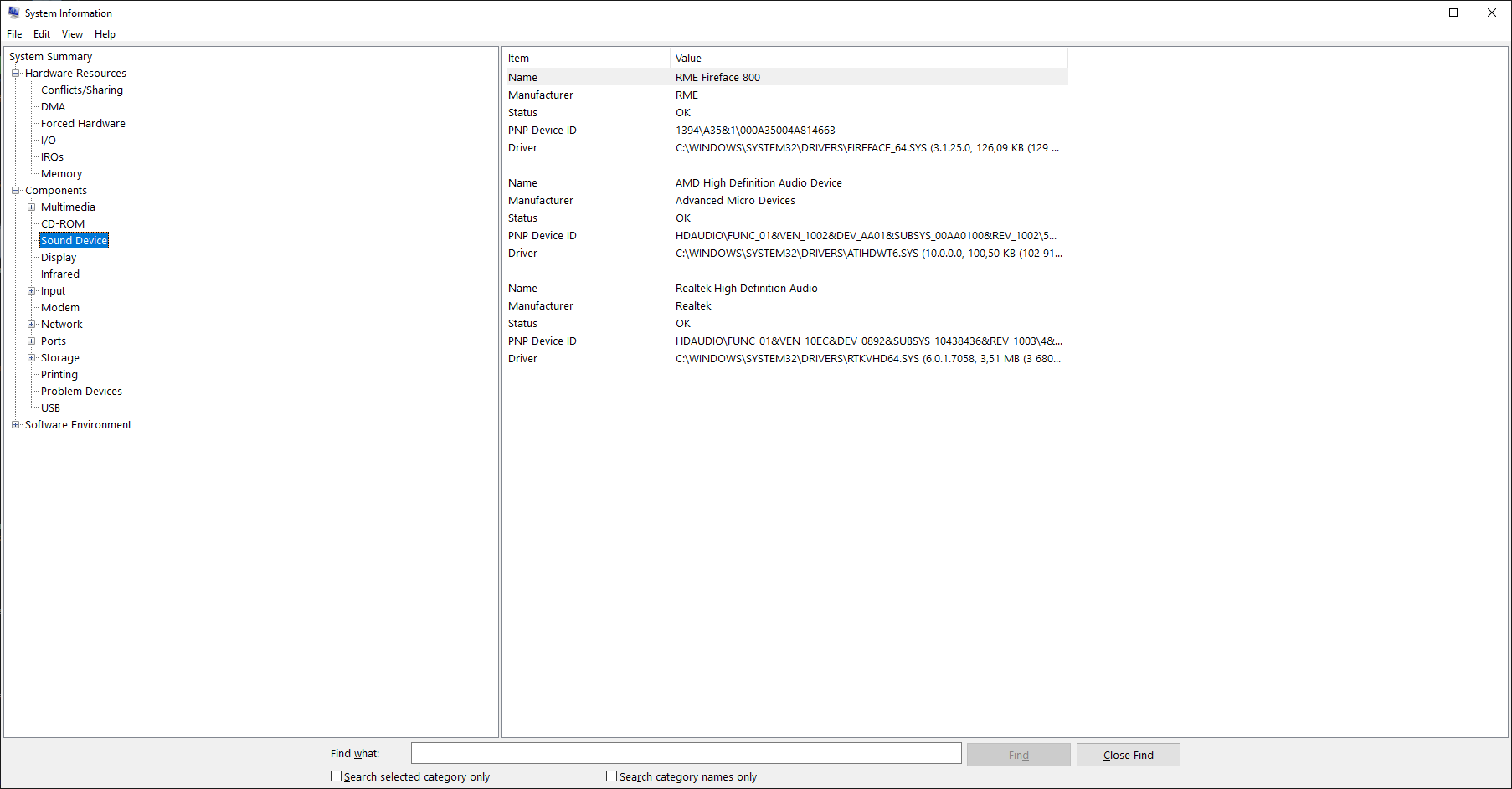Select Display under Components
The image size is (1512, 789).
59,257
